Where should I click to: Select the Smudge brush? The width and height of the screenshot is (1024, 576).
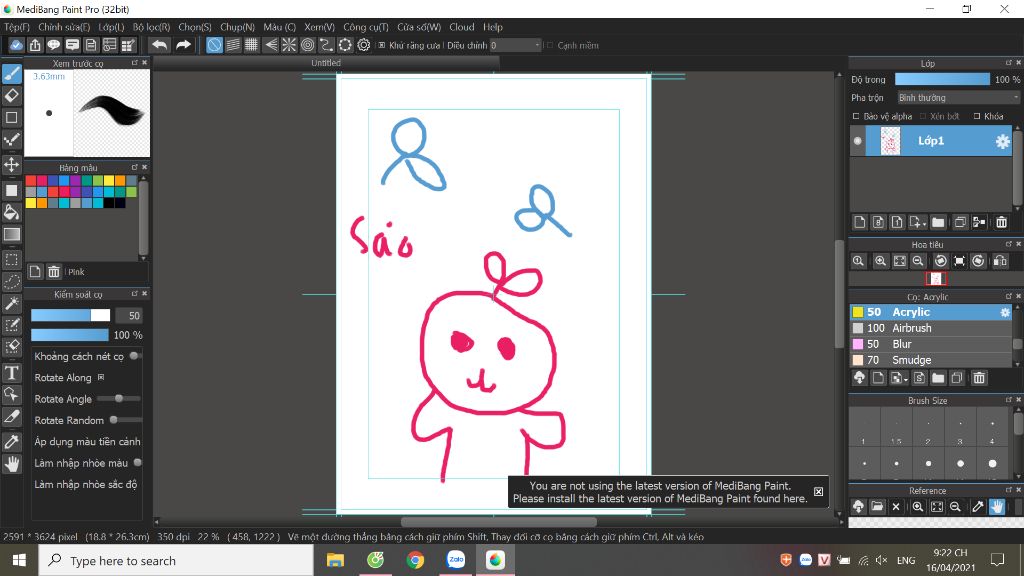(x=931, y=360)
